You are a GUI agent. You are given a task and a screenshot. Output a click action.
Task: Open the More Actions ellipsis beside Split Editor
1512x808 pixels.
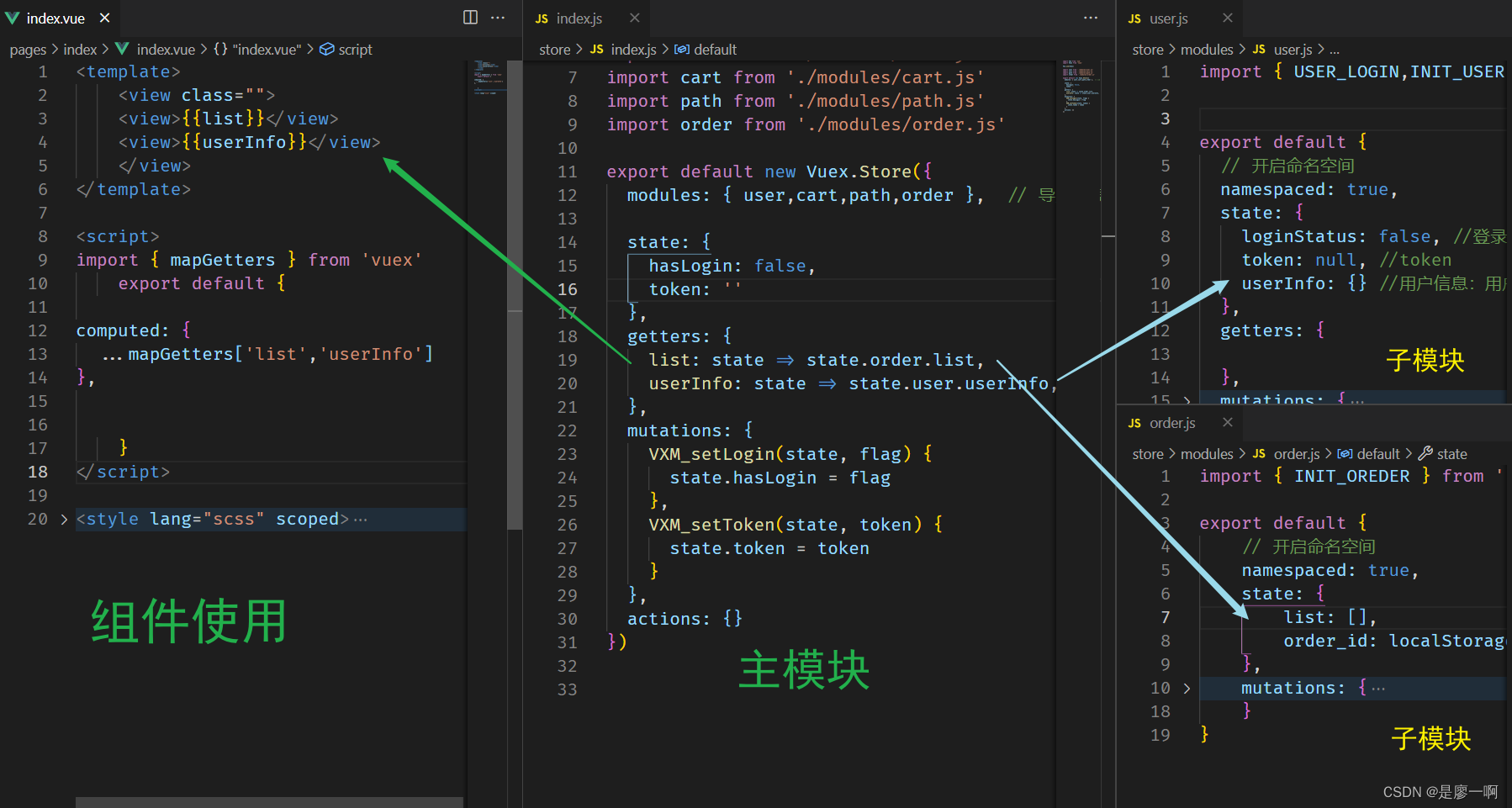click(x=498, y=18)
